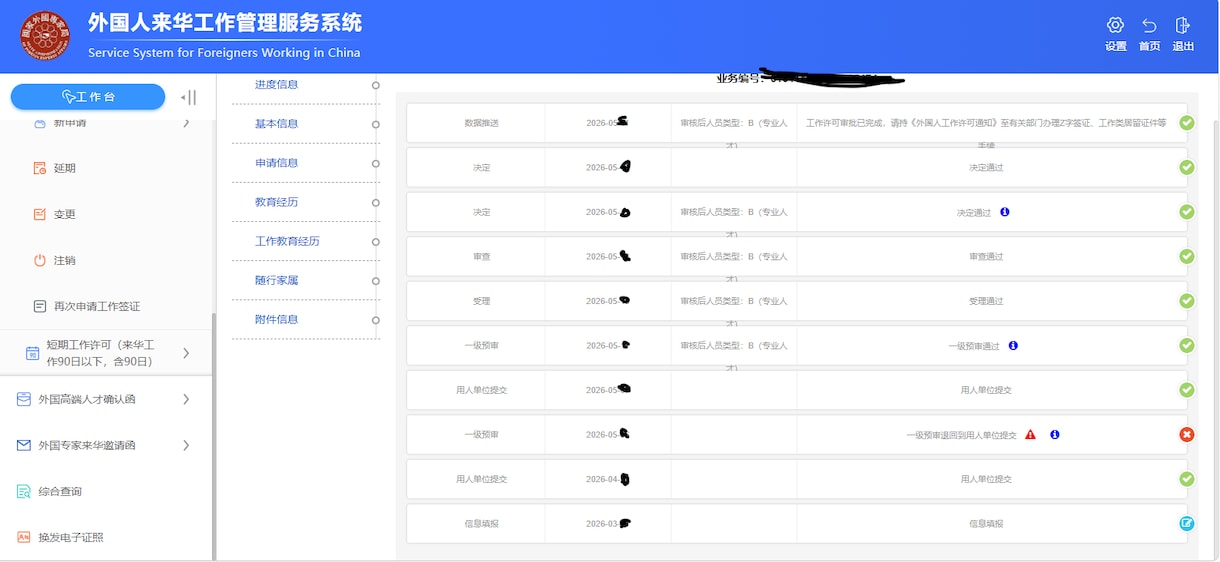The height and width of the screenshot is (562, 1220).
Task: Click the Service System for Foreigners subtitle
Action: [x=224, y=53]
